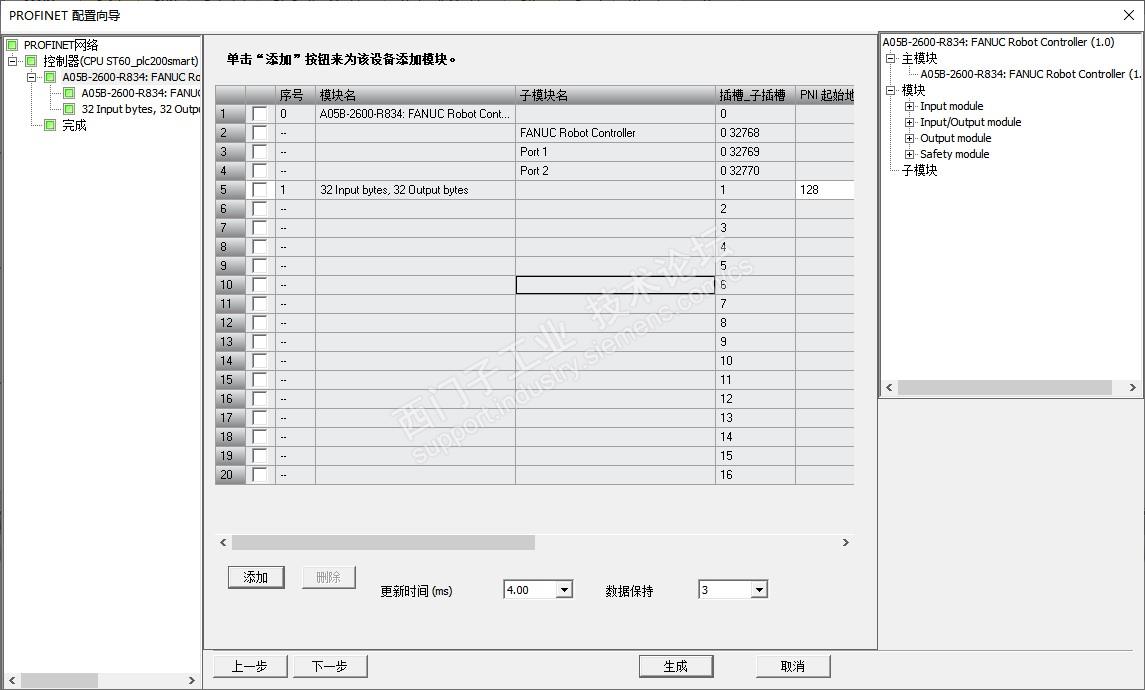Tick the checkbox in table row 20
This screenshot has height=690, width=1145.
(259, 475)
